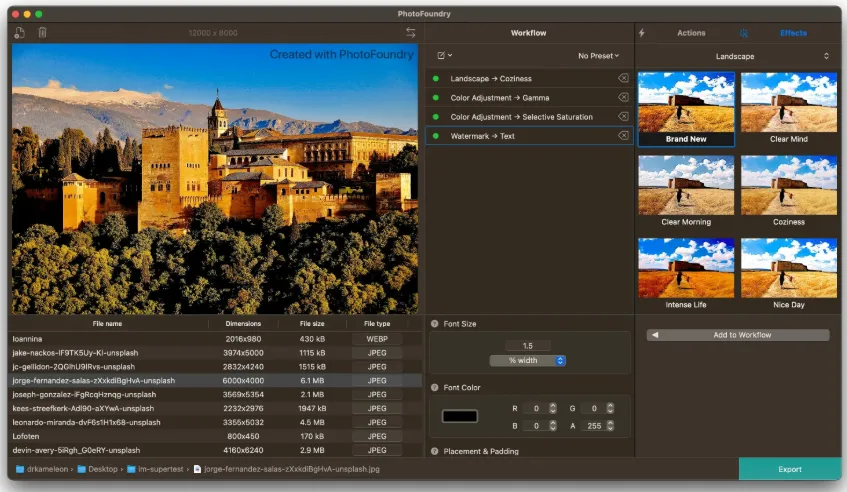Open WEBP file type selector for Ioannina
847x492 pixels.
pos(377,339)
